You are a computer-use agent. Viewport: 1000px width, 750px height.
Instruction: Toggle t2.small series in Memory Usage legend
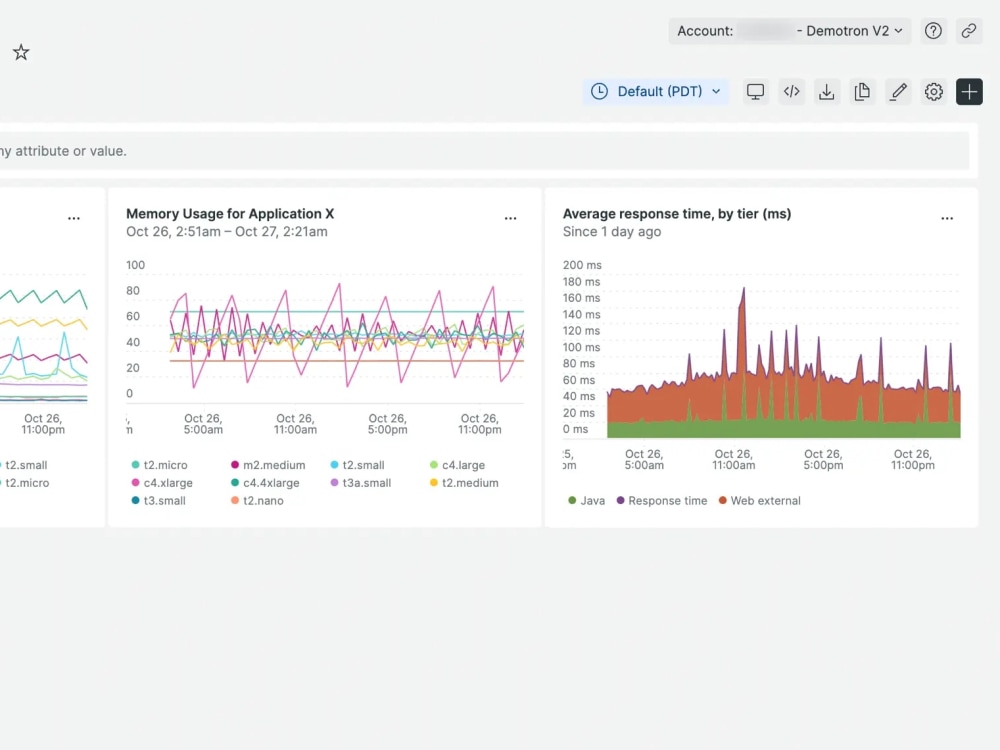[x=357, y=465]
